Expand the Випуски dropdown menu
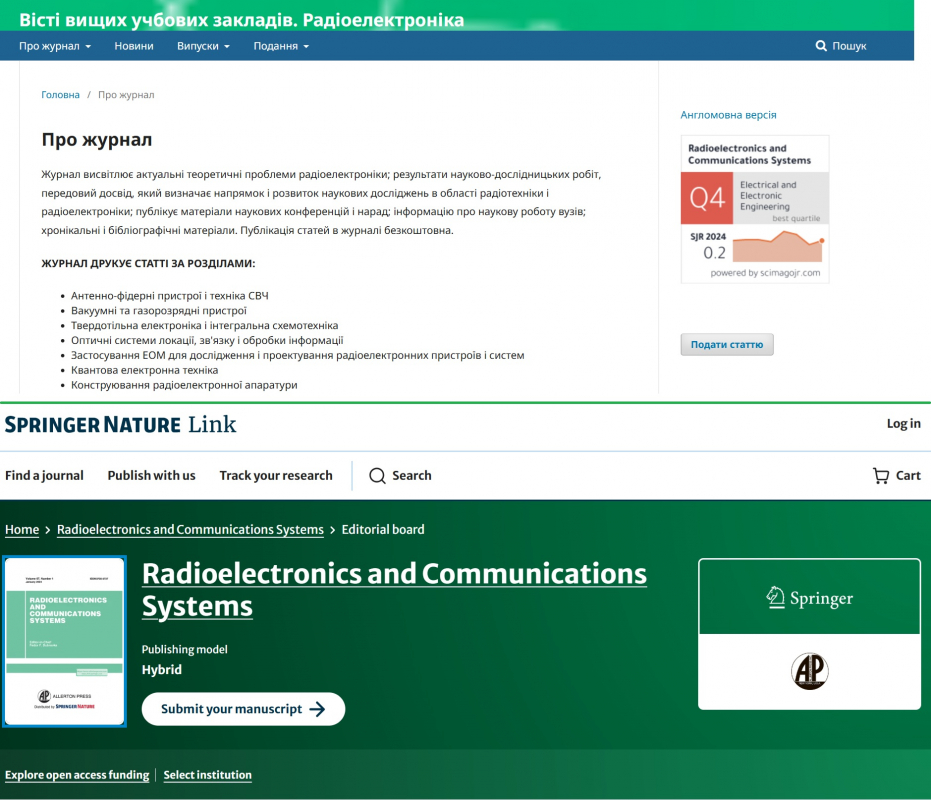This screenshot has height=800, width=931. tap(203, 46)
